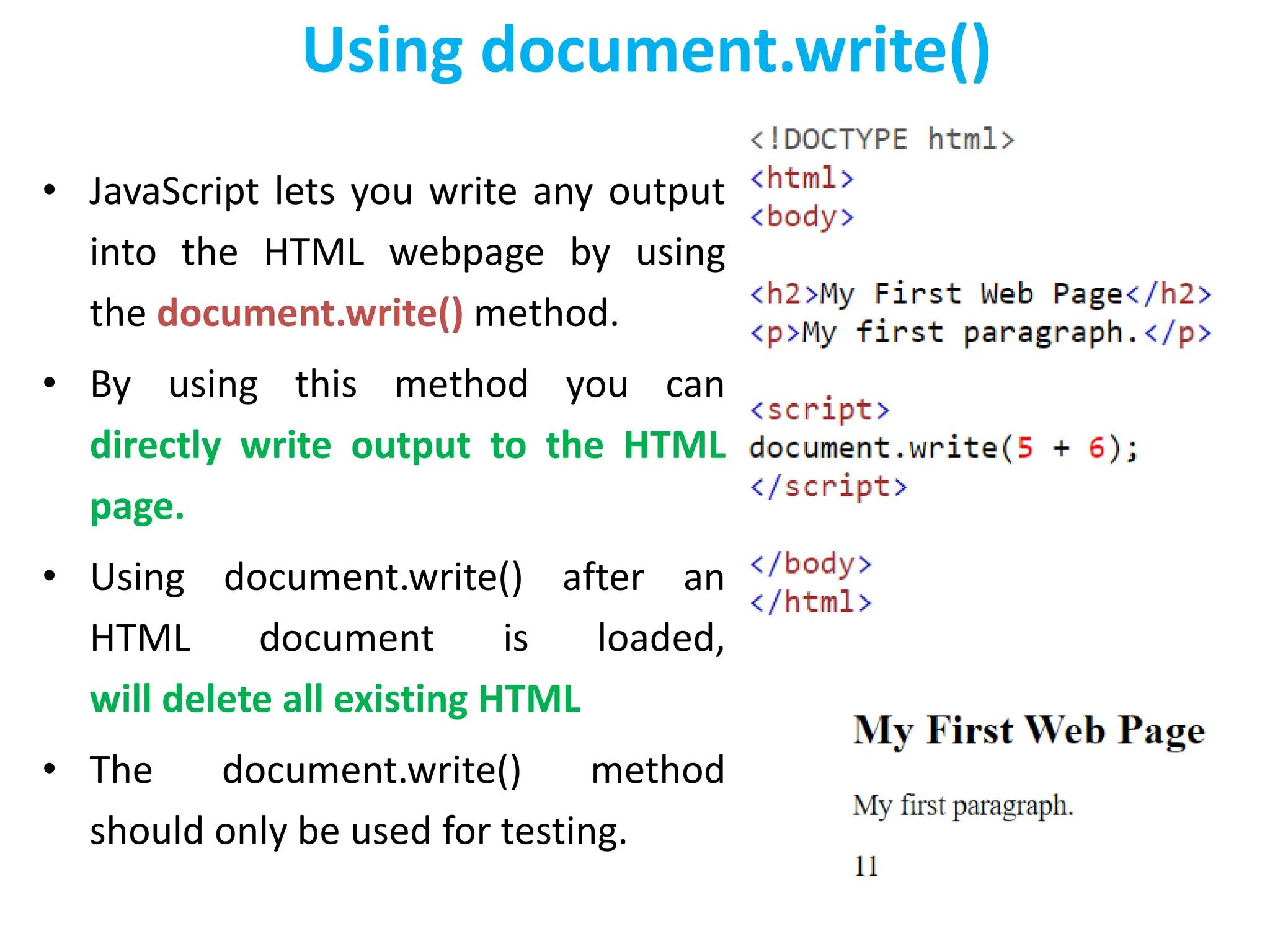Click the red 'document.write()' text in first bullet
This screenshot has width=1270, height=952.
coord(310,313)
